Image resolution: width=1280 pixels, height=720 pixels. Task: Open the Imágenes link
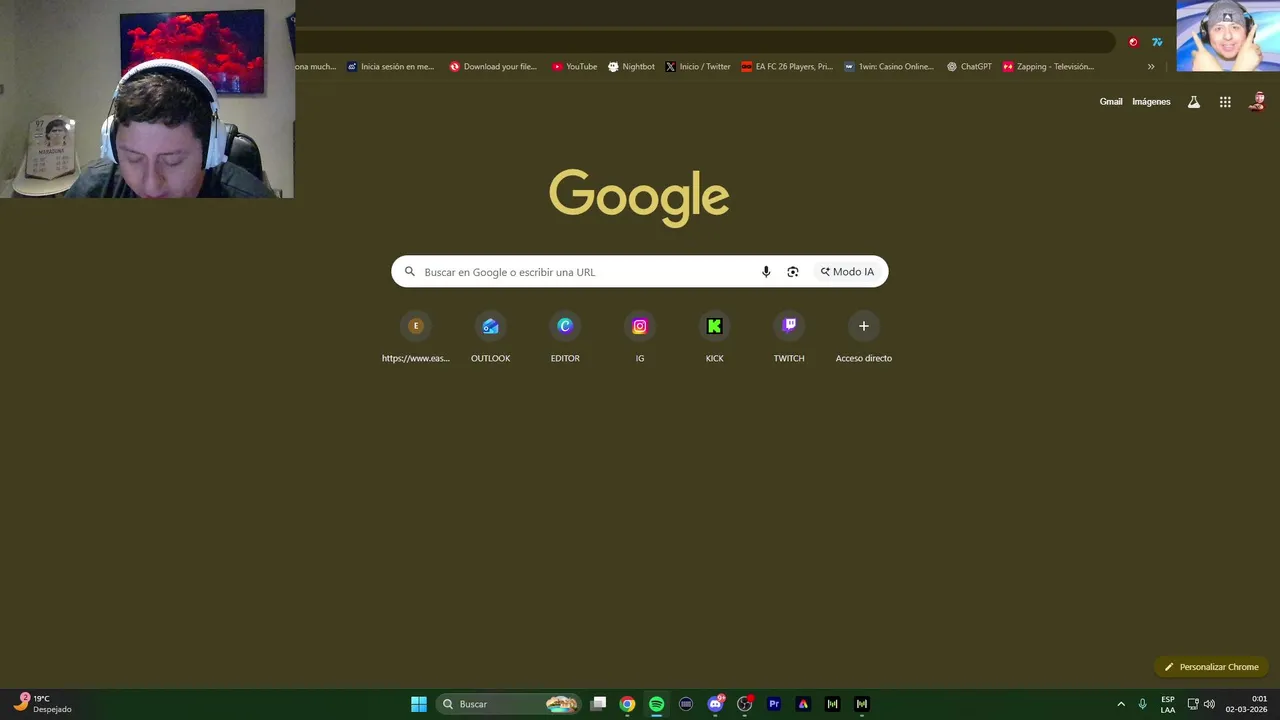coord(1151,102)
